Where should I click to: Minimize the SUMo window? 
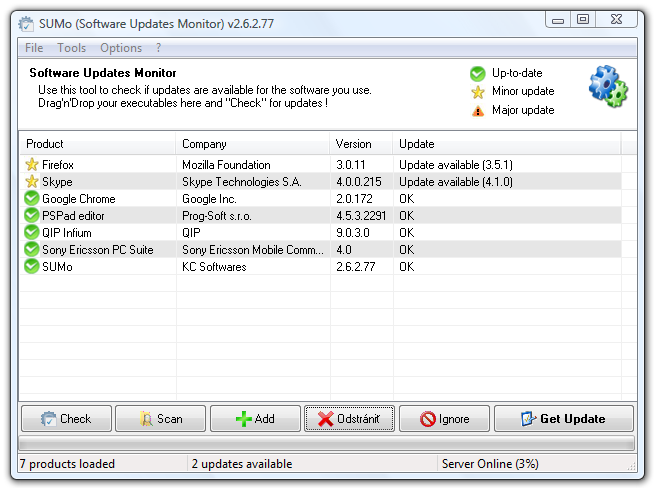click(558, 20)
